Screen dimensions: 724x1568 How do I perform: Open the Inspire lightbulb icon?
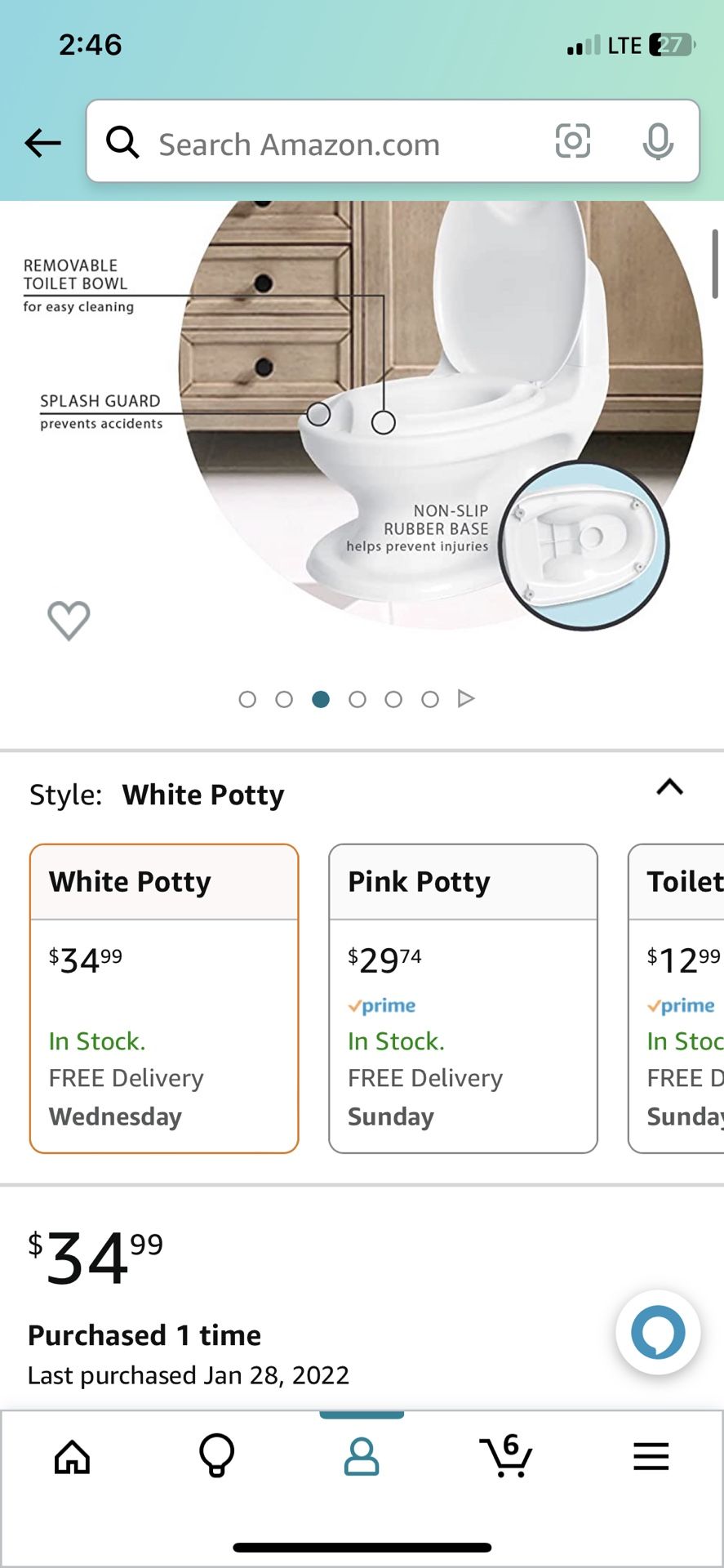click(216, 1455)
